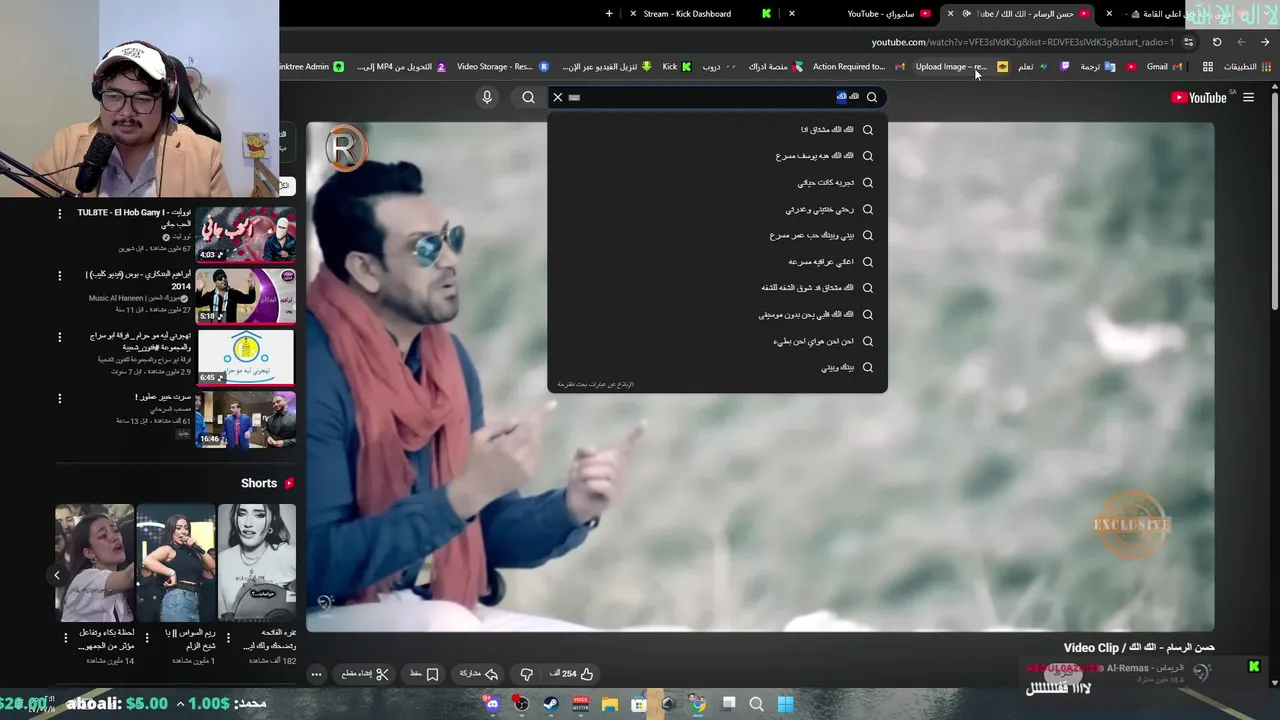
Task: Open Google Chrome from the taskbar
Action: pos(698,704)
